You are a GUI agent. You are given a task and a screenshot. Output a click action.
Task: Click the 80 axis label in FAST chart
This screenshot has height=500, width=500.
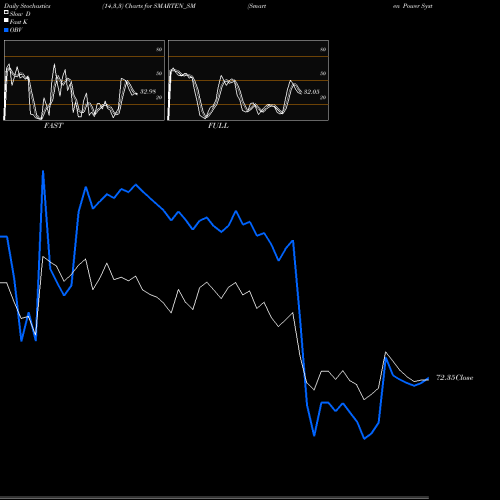(x=159, y=49)
